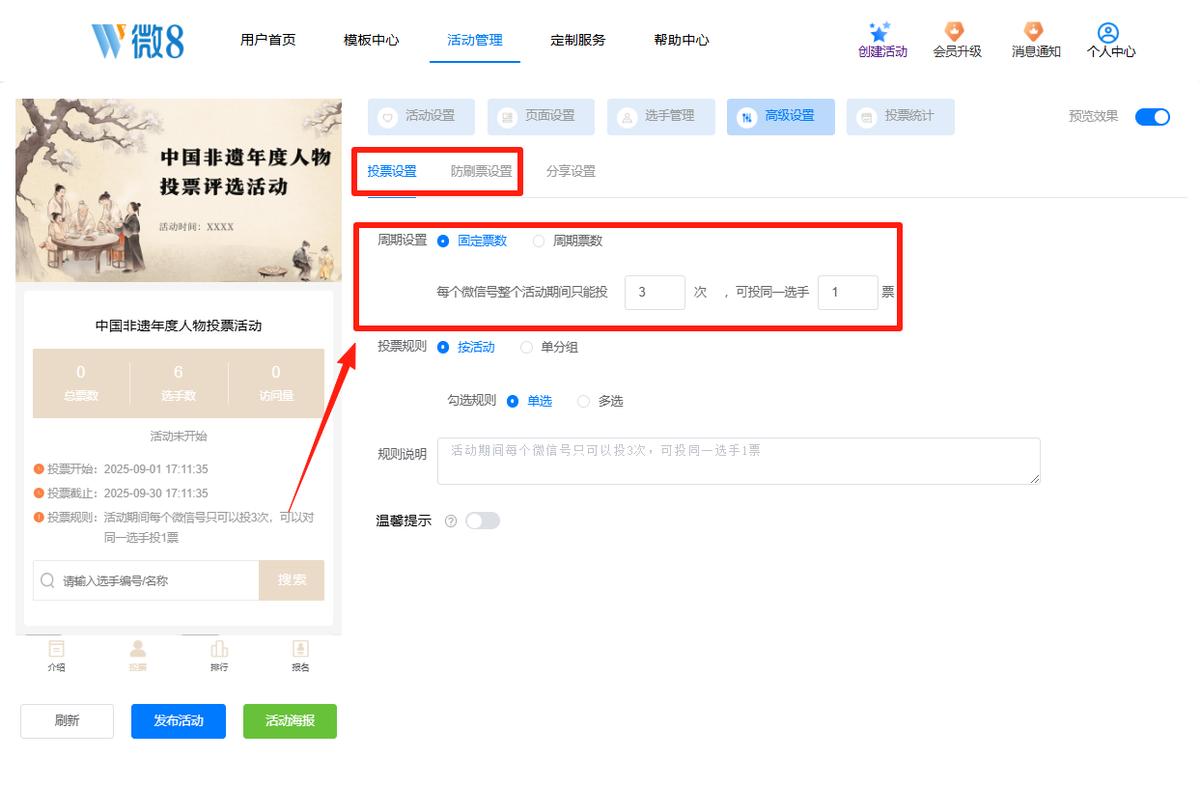Select the 周期票数 radio option
The width and height of the screenshot is (1200, 791).
pyautogui.click(x=539, y=241)
